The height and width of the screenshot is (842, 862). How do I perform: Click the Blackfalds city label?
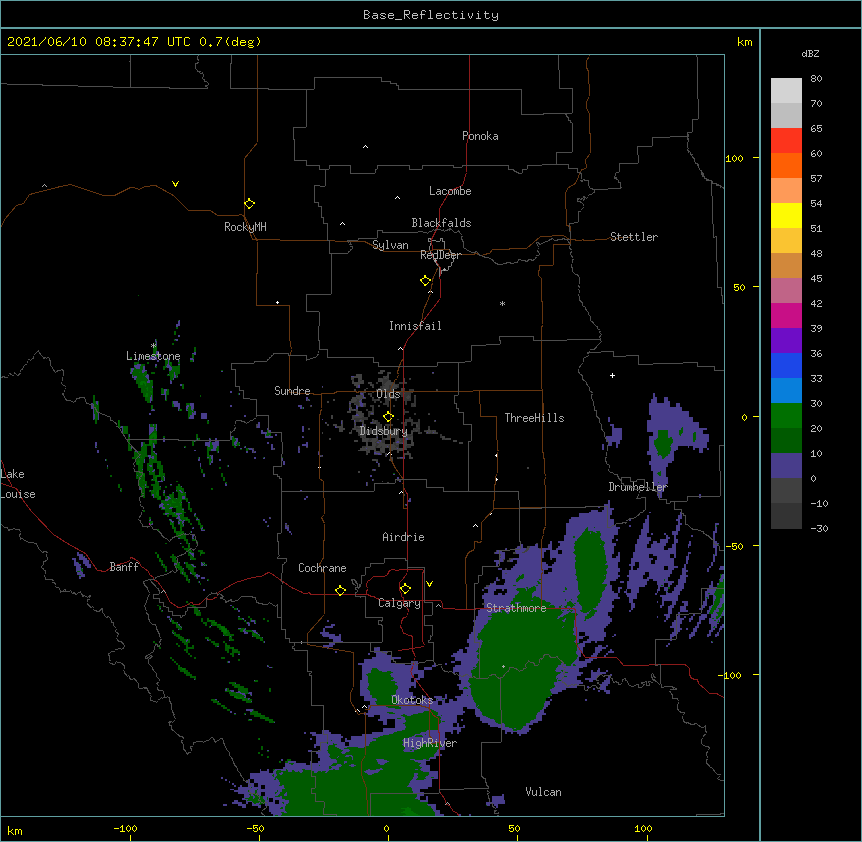(441, 223)
